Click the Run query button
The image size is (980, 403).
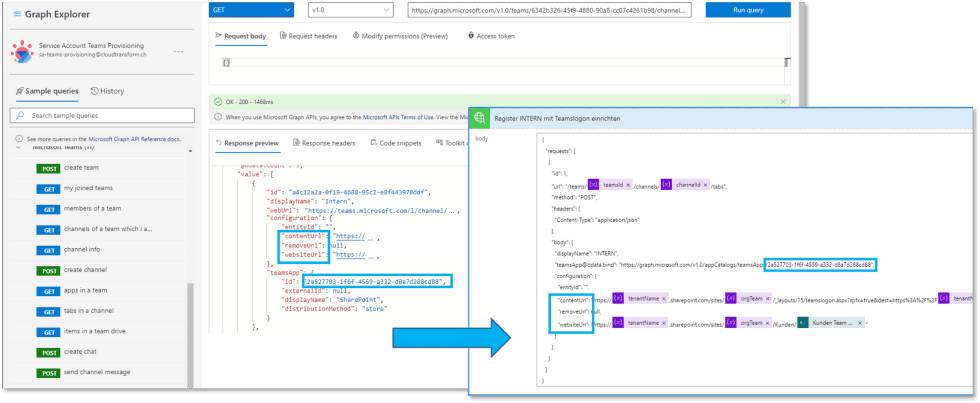click(x=748, y=10)
